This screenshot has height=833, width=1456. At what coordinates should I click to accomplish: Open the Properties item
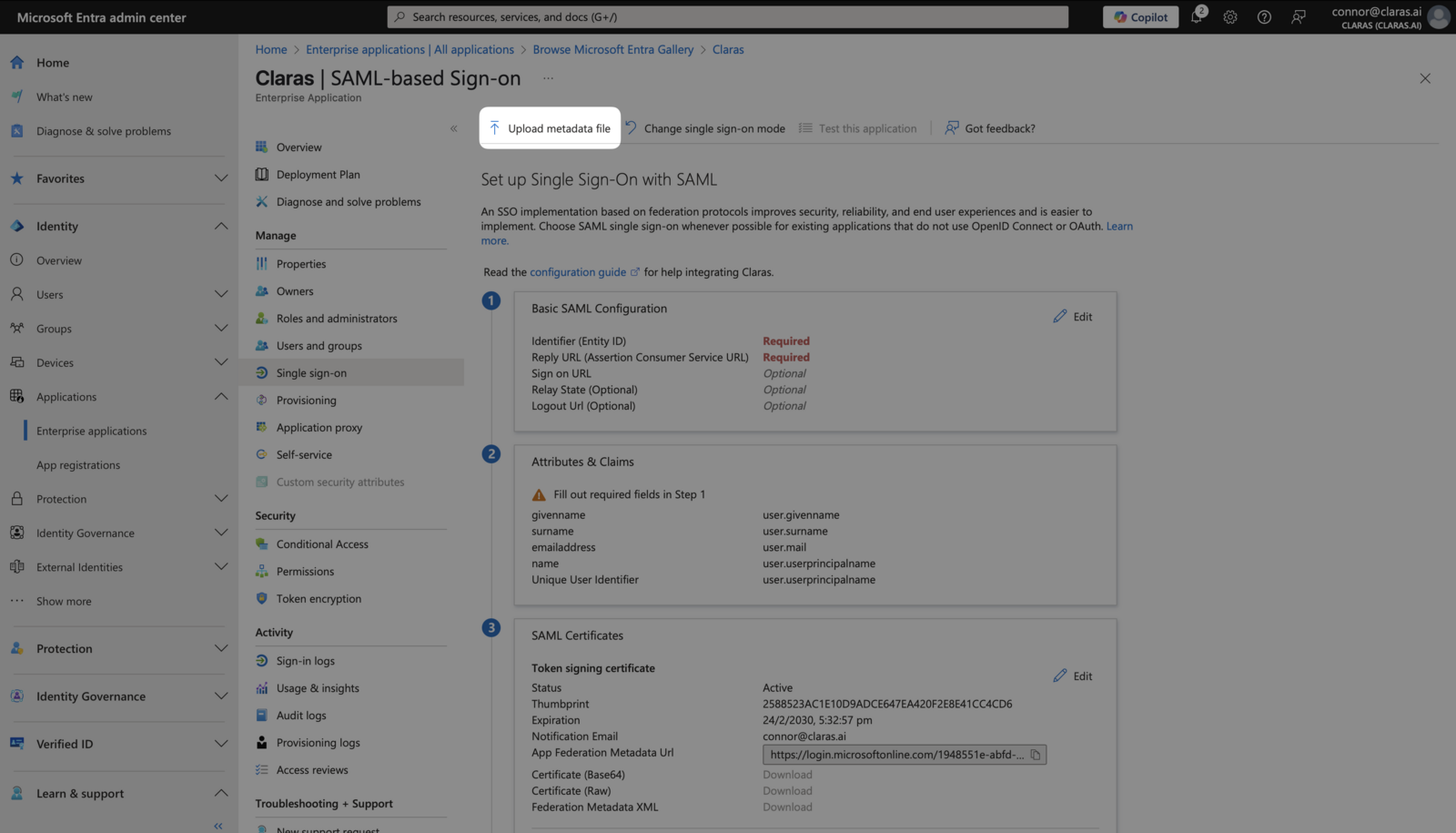click(x=301, y=264)
